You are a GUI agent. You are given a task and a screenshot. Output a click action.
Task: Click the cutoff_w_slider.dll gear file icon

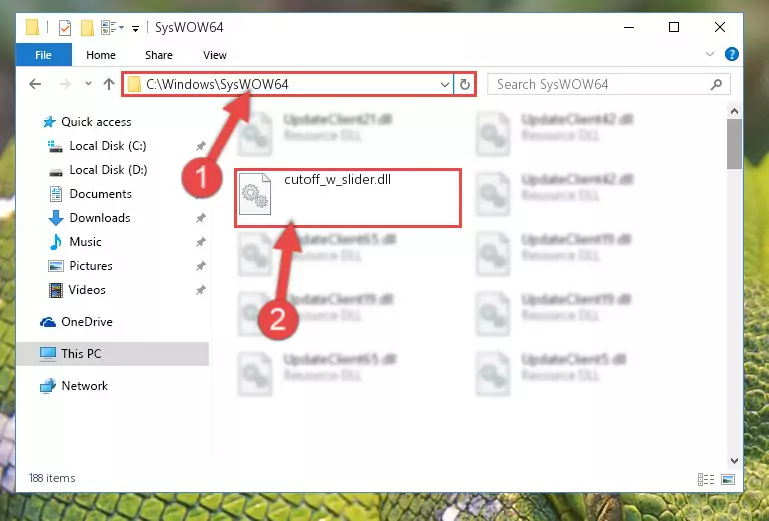pyautogui.click(x=255, y=194)
